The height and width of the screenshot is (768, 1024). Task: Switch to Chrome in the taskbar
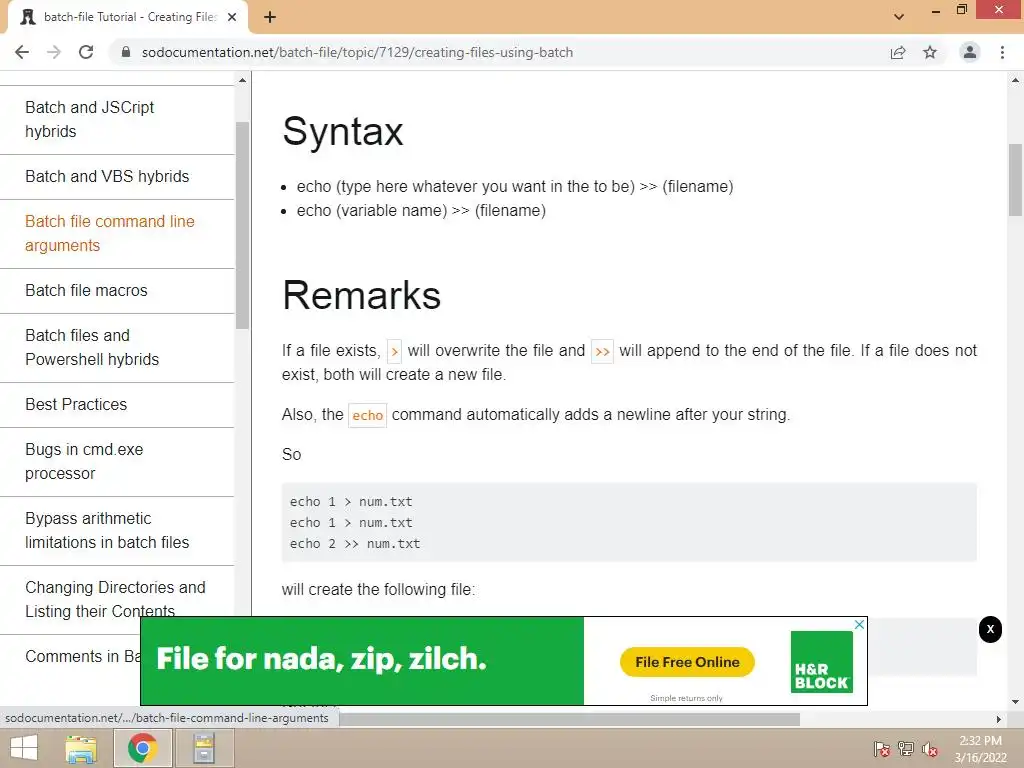[142, 748]
